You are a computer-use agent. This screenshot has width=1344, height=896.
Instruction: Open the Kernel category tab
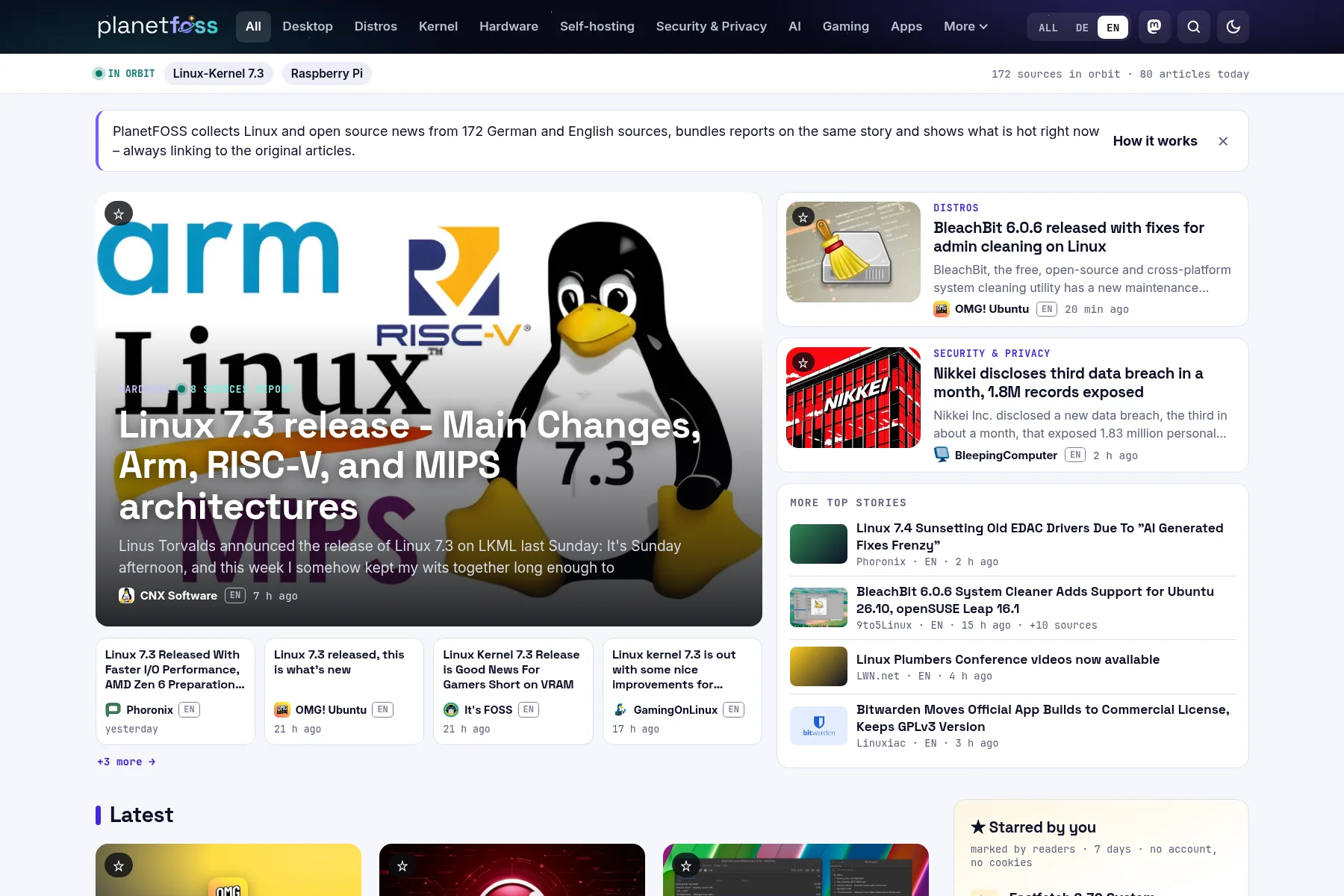pos(438,26)
